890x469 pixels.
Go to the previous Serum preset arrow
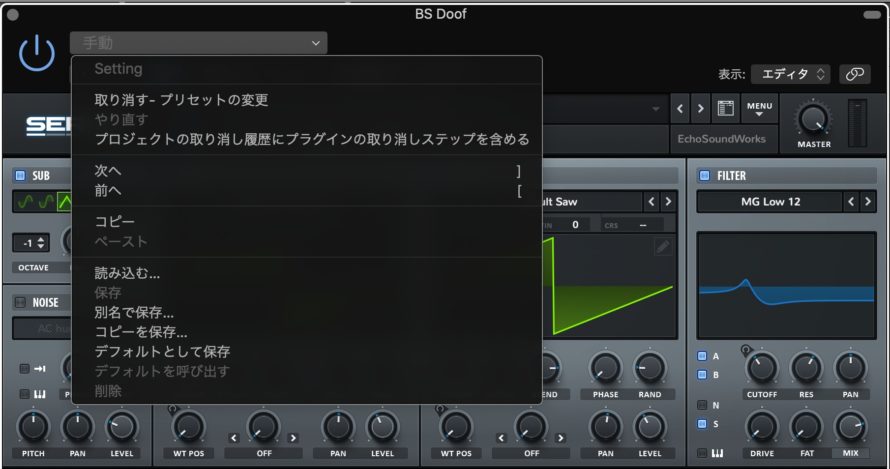679,108
